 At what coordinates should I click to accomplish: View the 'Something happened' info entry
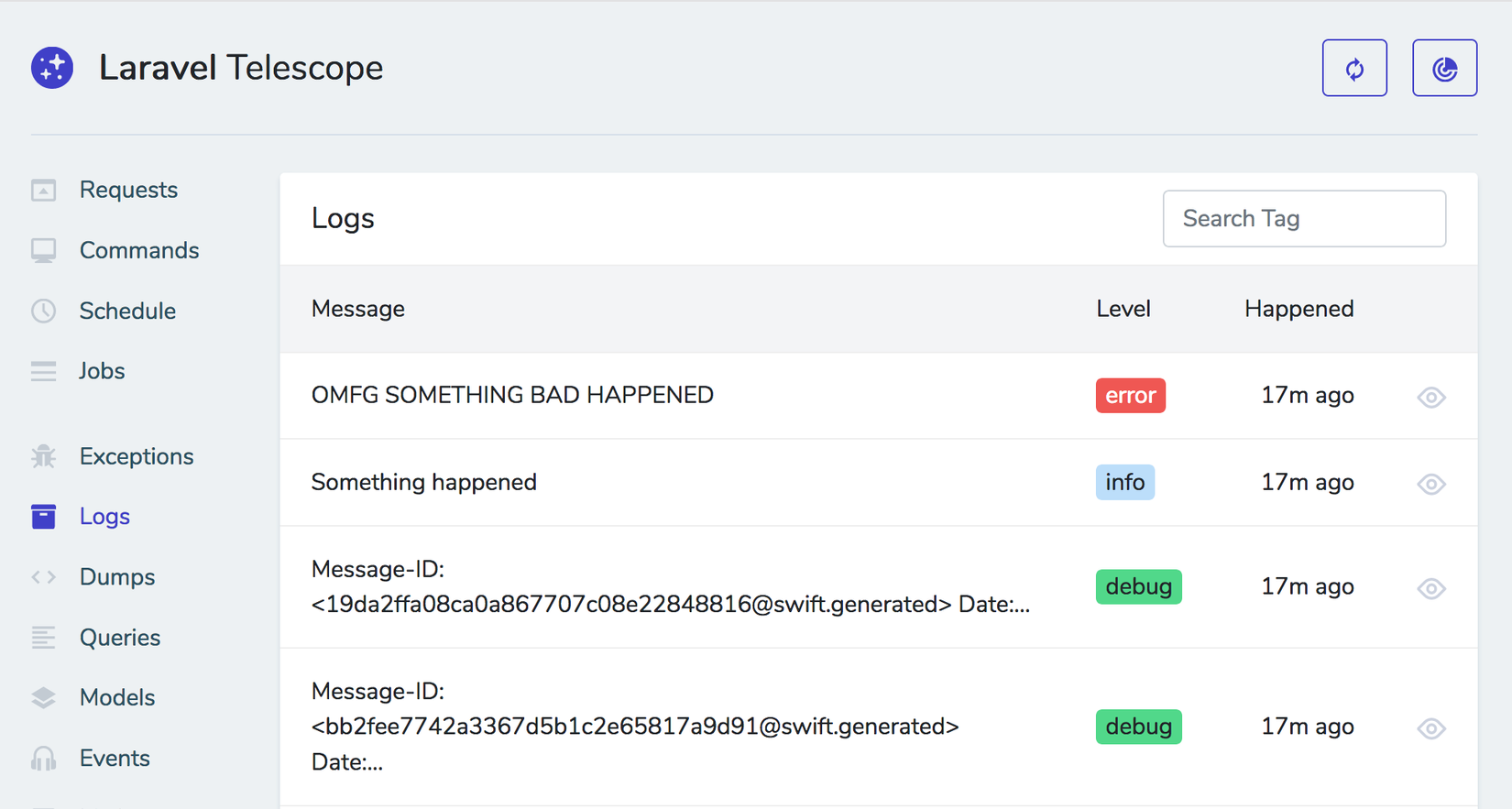point(1430,484)
